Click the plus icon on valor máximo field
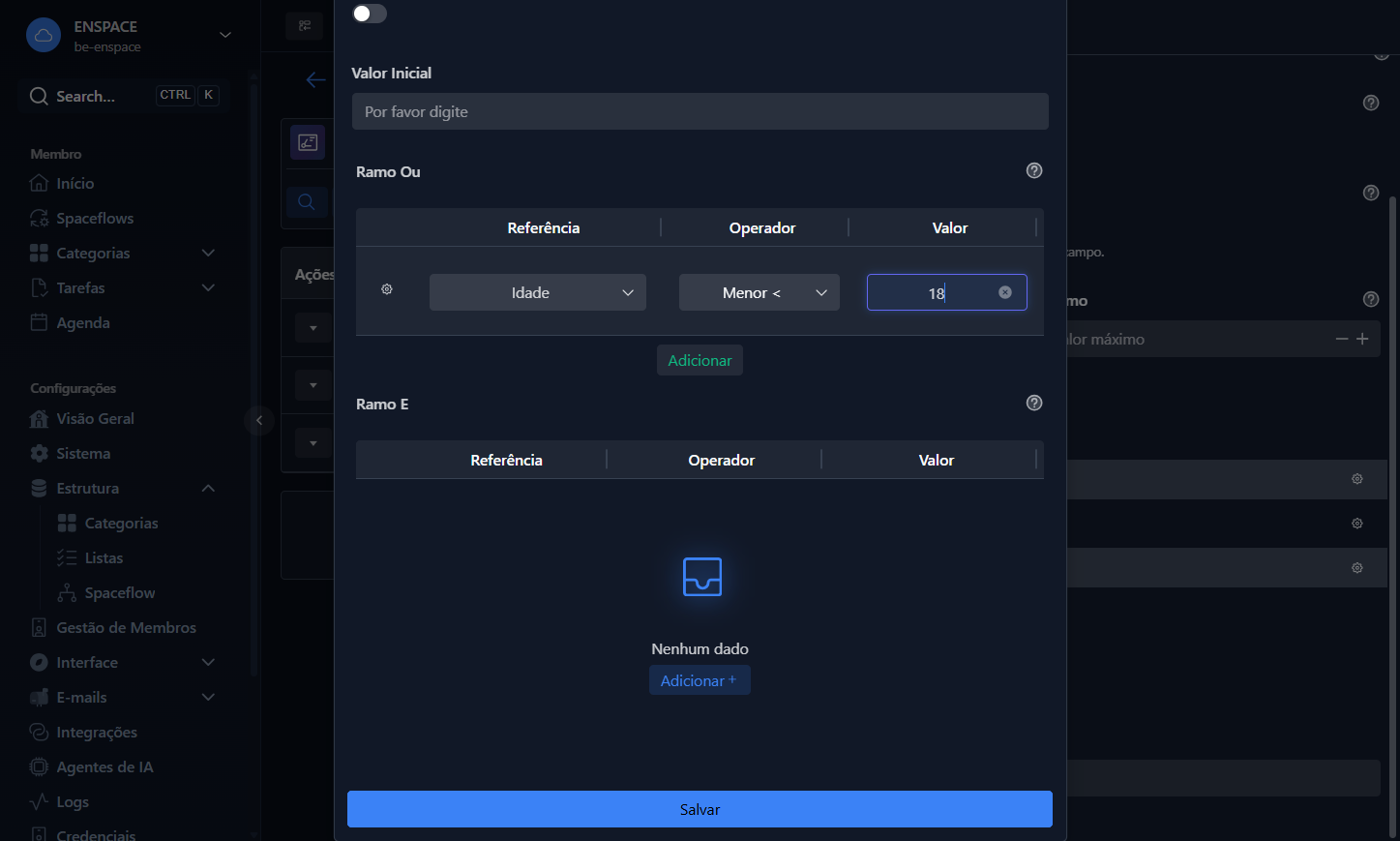The height and width of the screenshot is (841, 1400). click(1362, 339)
